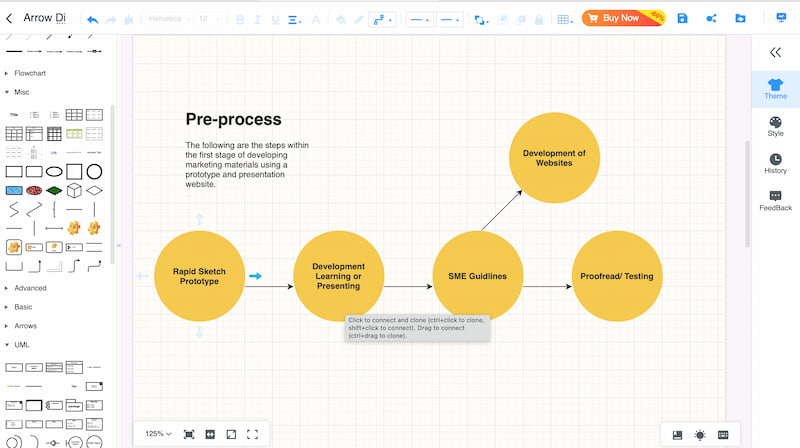
Task: Expand the Flowchart shapes section
Action: 29,73
